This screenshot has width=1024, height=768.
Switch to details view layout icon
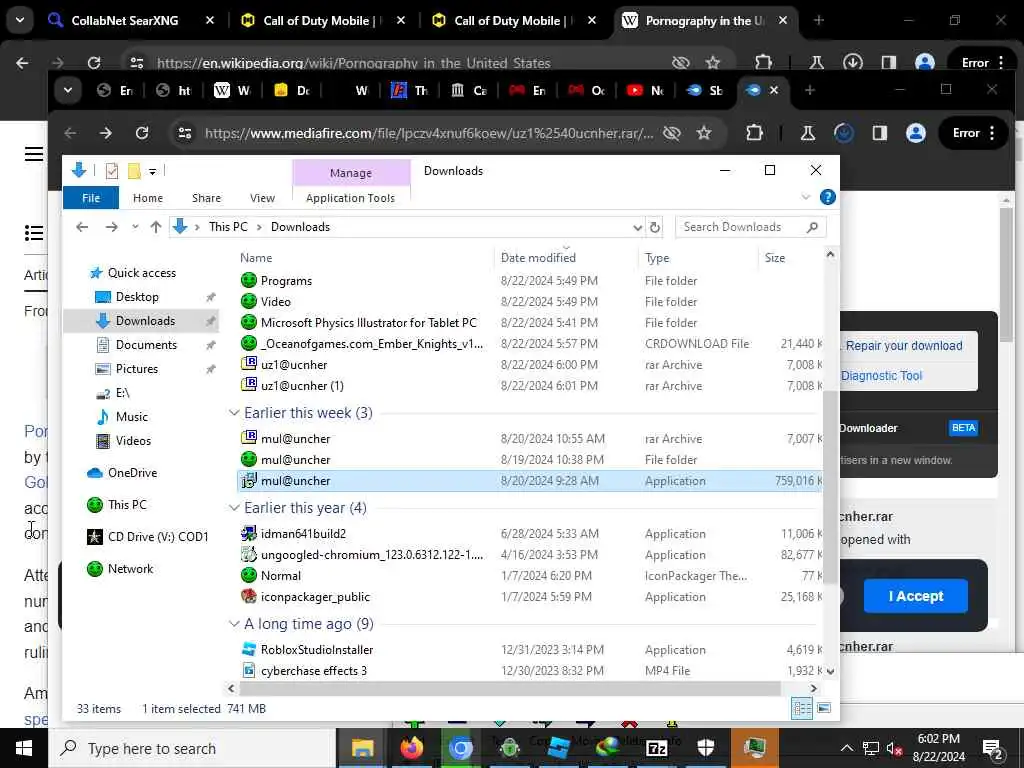pyautogui.click(x=802, y=709)
